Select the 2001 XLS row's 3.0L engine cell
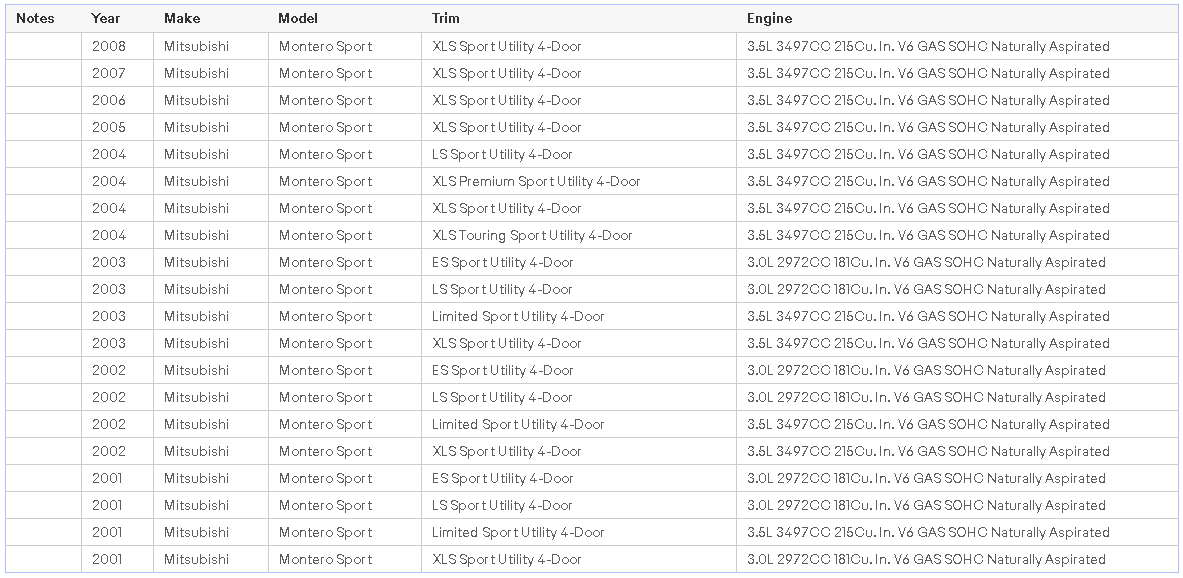 (x=926, y=559)
